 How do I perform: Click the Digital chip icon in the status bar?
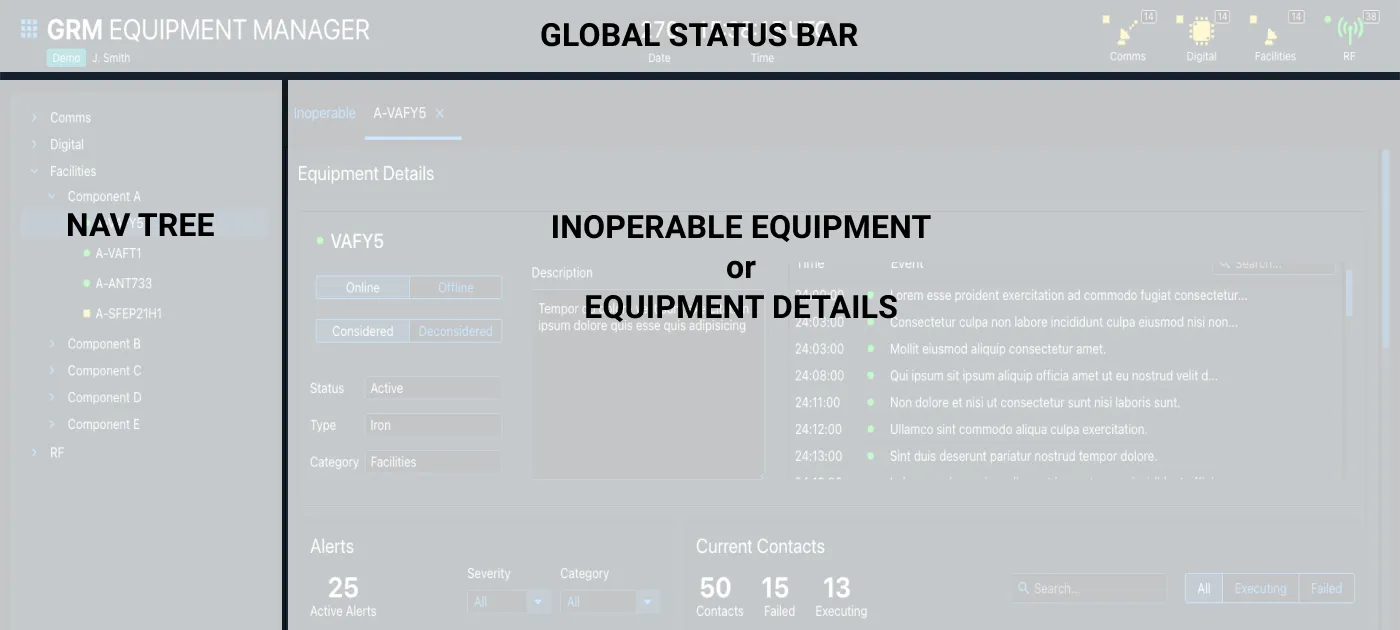(1200, 30)
